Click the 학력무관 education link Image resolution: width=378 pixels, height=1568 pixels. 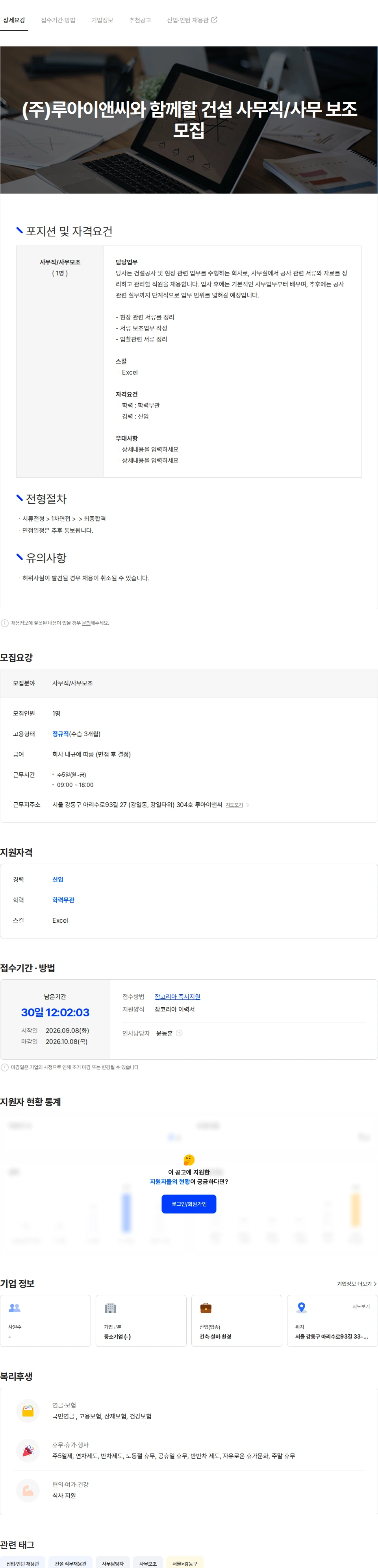click(63, 899)
